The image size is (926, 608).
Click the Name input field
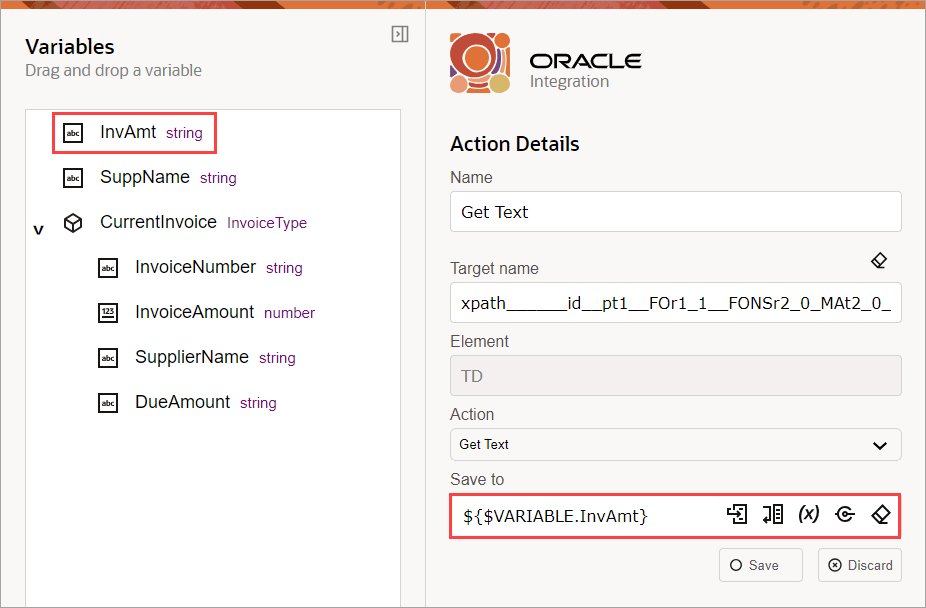pos(676,211)
